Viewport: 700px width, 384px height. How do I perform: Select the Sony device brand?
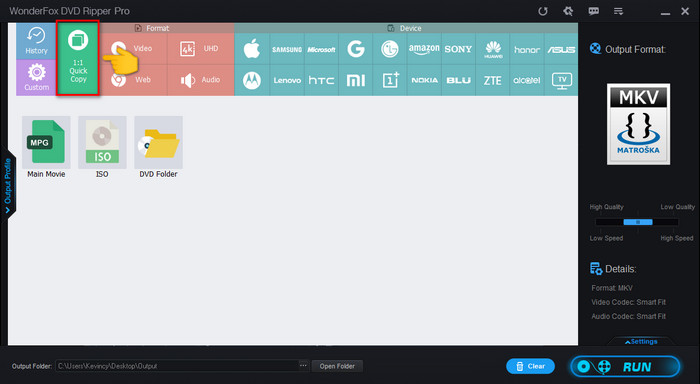point(458,49)
